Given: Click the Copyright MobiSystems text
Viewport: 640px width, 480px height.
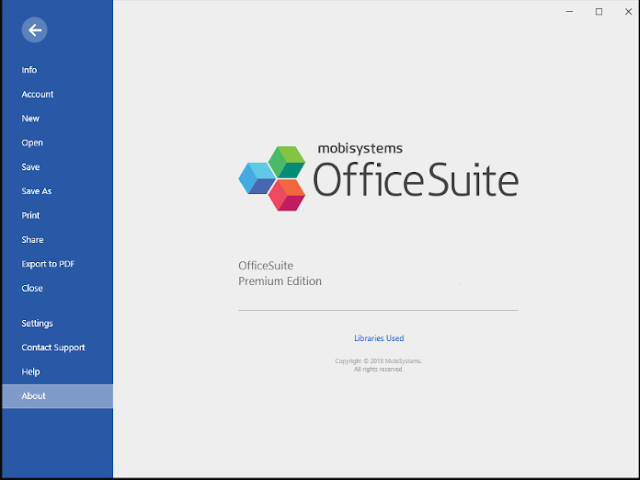Looking at the screenshot, I should click(x=378, y=365).
